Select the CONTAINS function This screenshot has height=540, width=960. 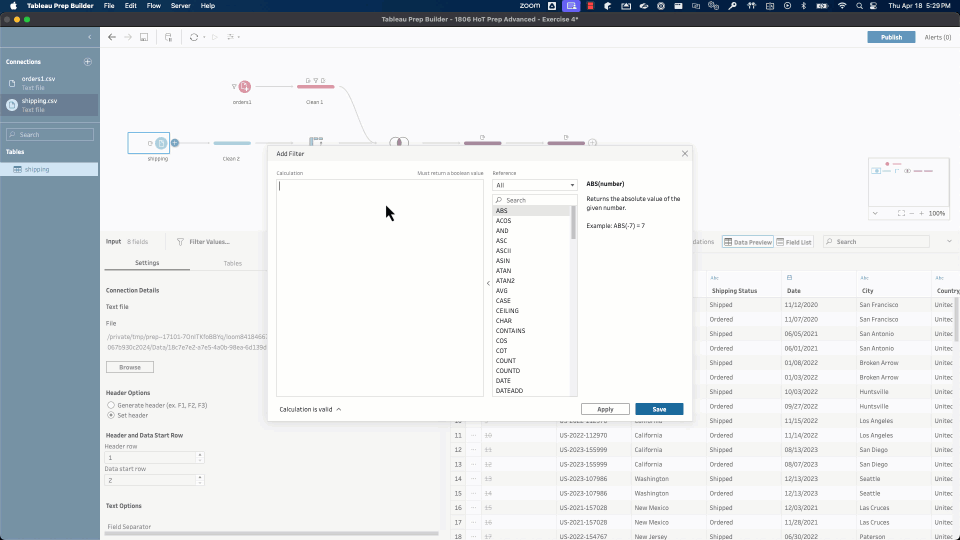[531, 331]
